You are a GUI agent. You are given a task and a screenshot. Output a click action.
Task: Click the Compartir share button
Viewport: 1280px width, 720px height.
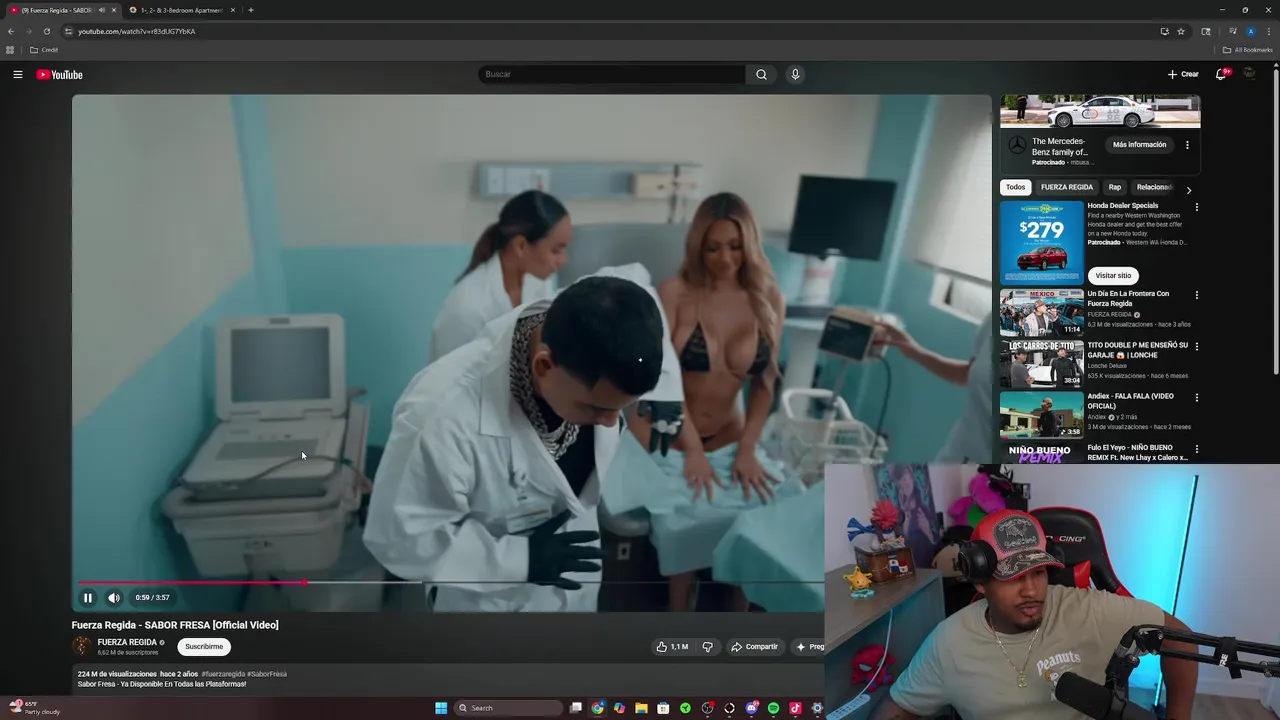(754, 647)
